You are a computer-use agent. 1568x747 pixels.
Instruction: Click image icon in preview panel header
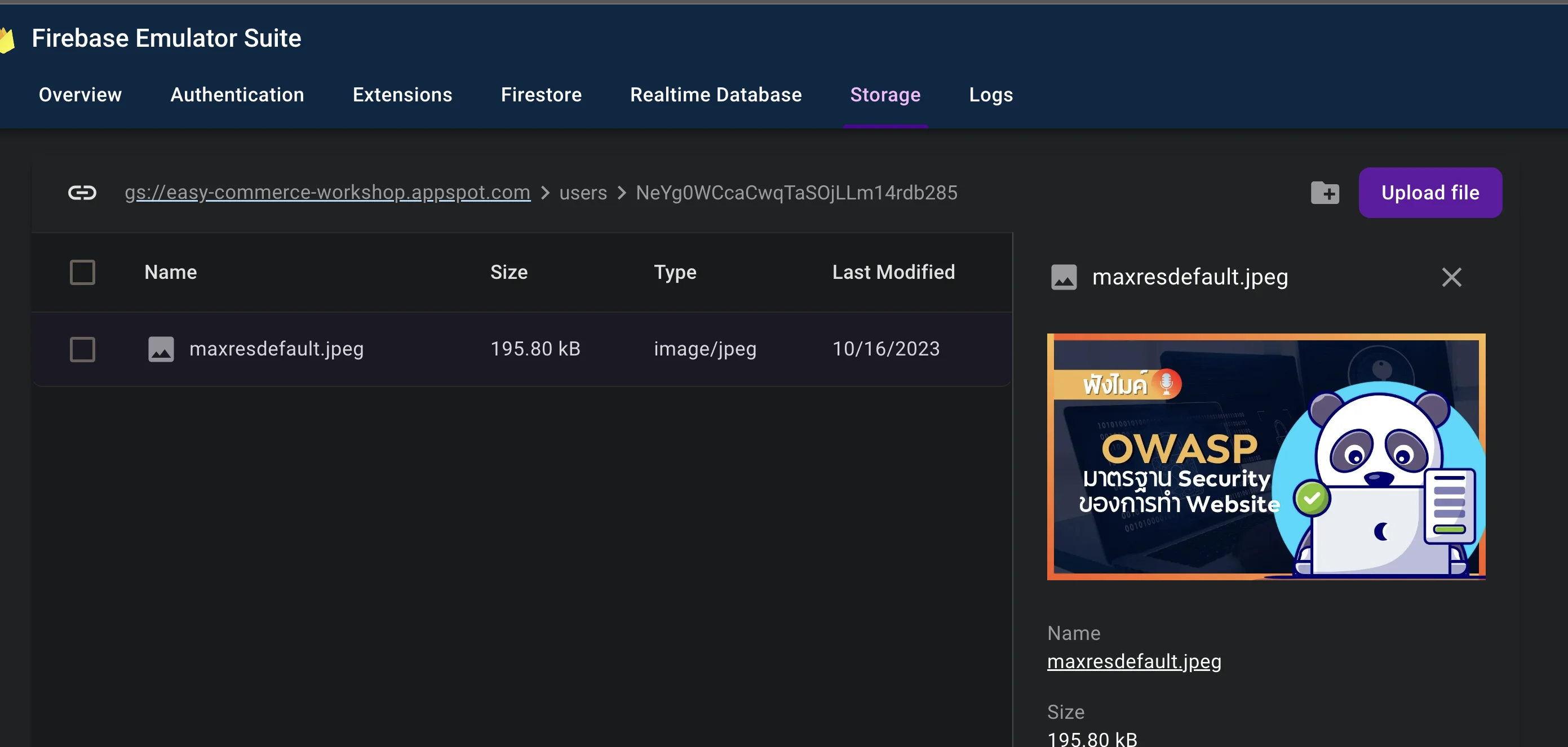click(x=1064, y=277)
